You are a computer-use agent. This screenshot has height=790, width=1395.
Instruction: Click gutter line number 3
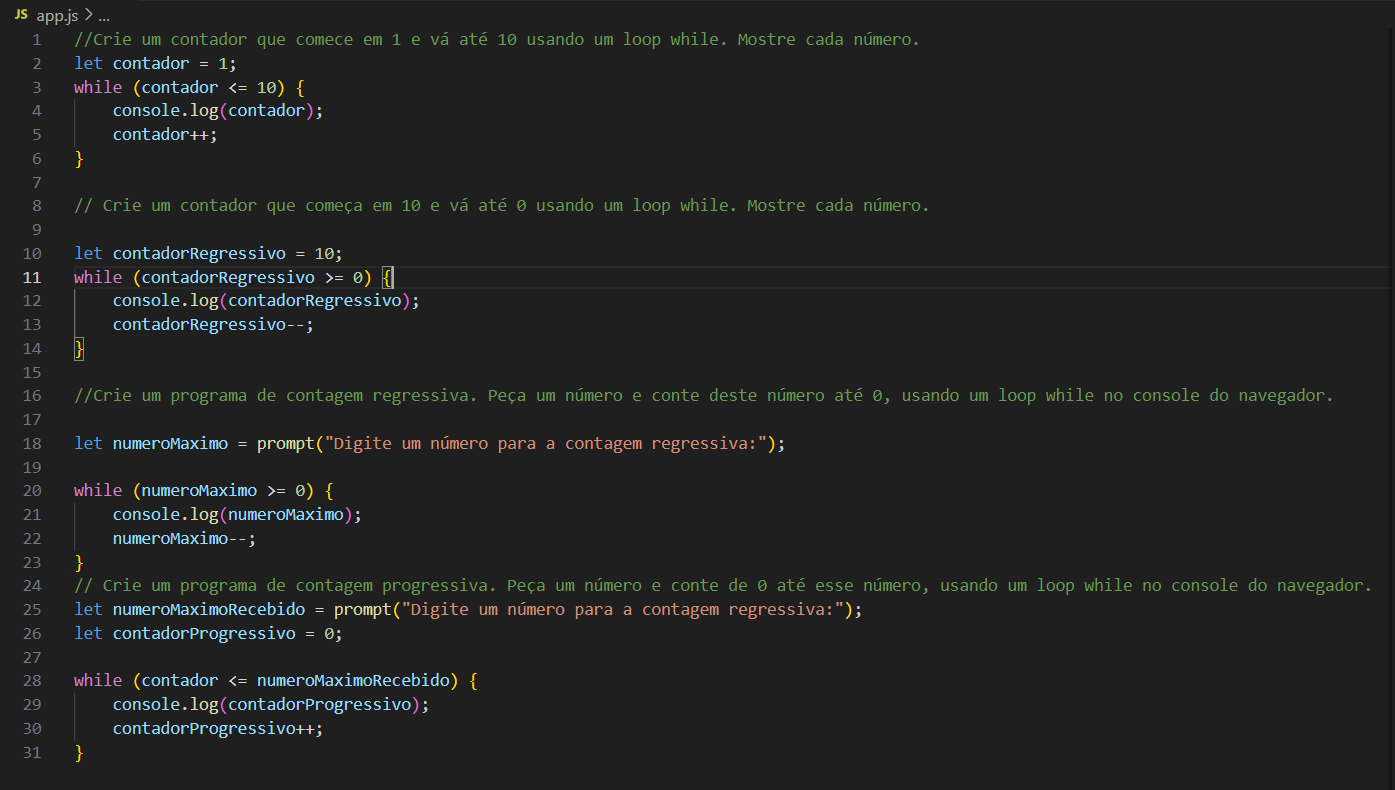click(37, 87)
